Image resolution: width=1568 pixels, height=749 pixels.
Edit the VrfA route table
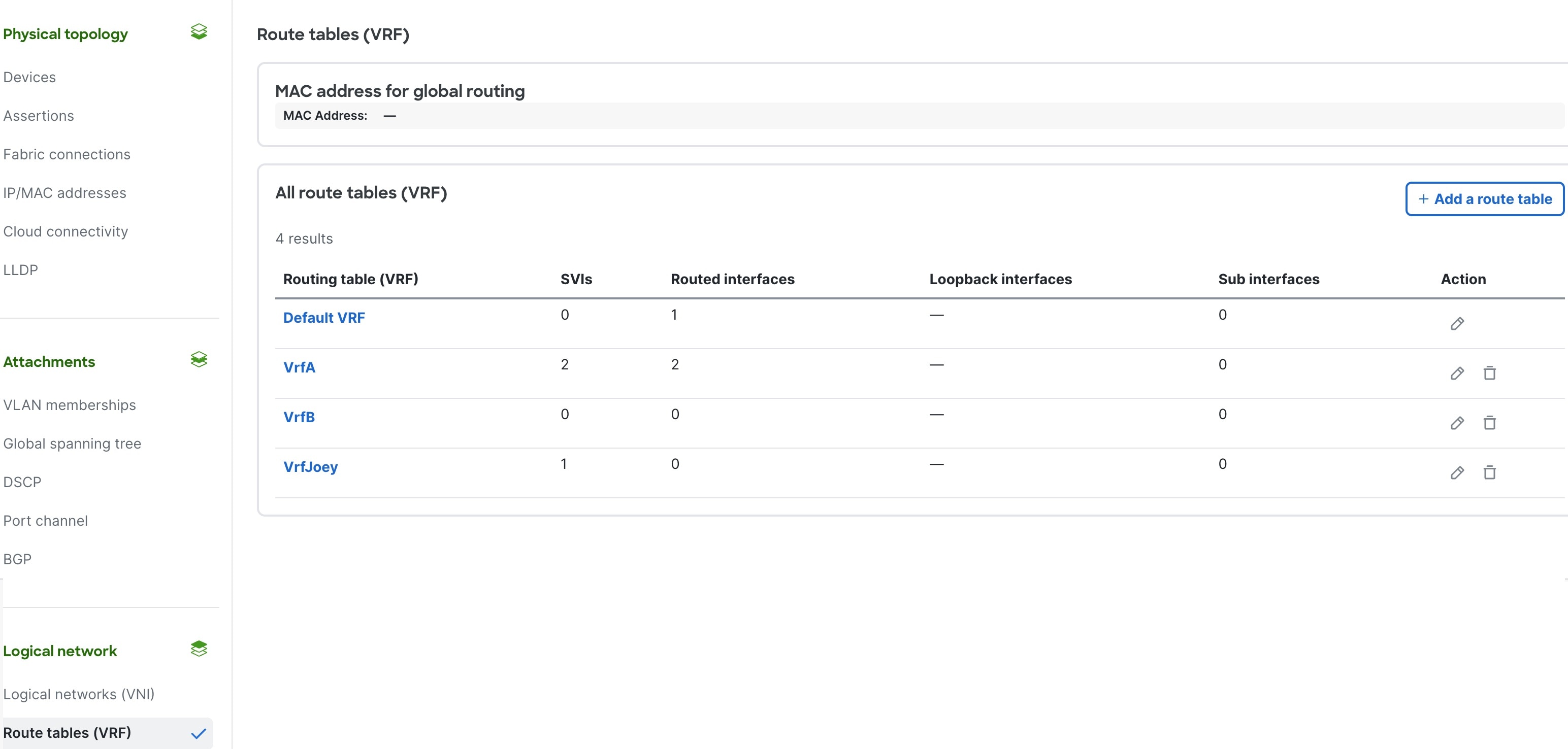pyautogui.click(x=1457, y=373)
